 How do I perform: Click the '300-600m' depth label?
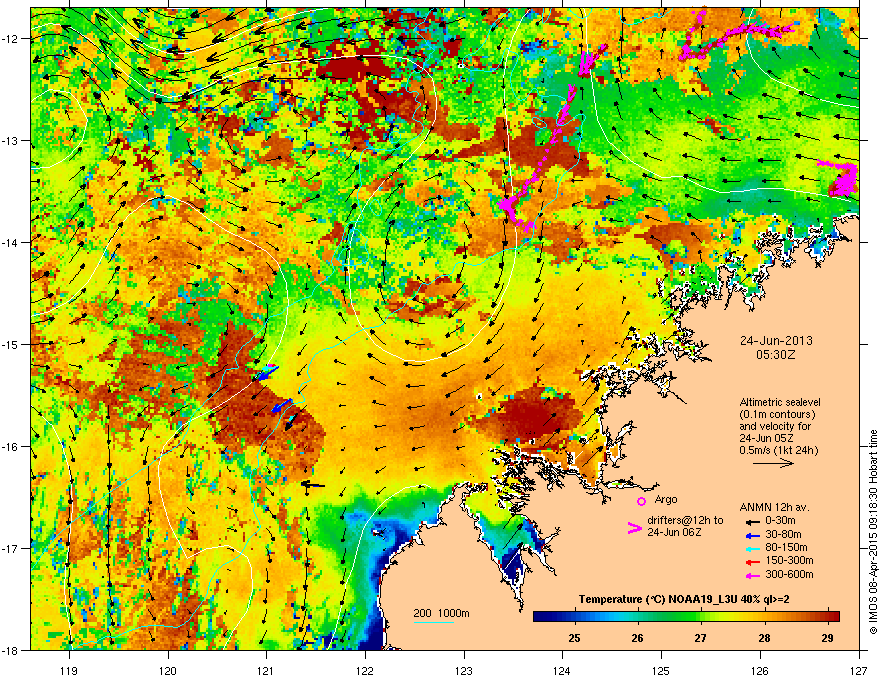[x=789, y=574]
